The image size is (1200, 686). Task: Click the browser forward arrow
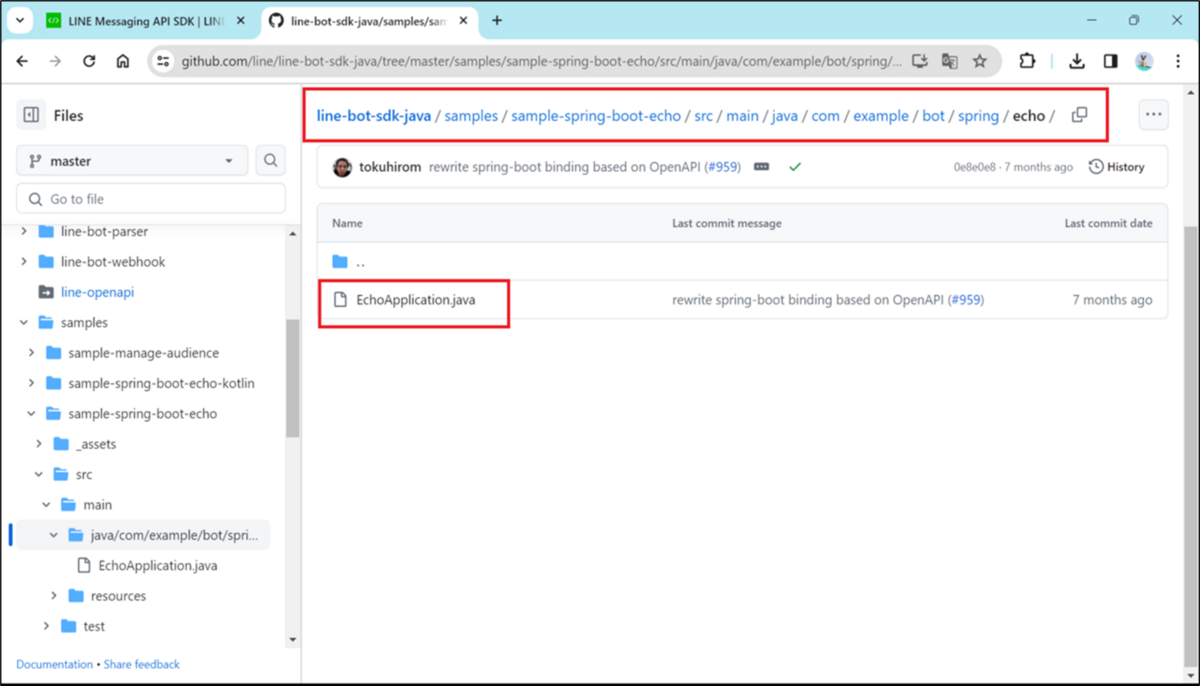point(55,61)
